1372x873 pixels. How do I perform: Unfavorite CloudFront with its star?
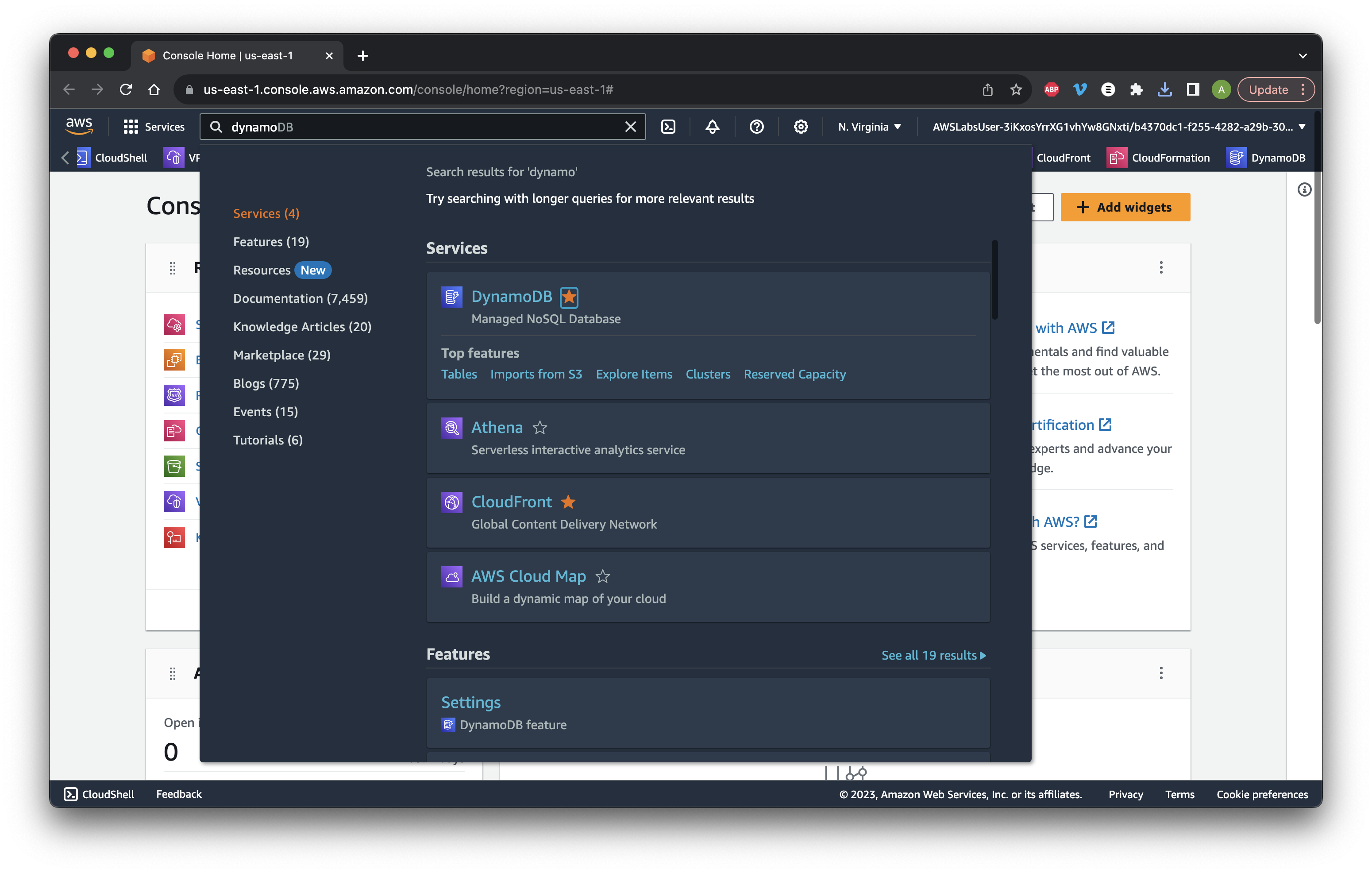(x=567, y=502)
